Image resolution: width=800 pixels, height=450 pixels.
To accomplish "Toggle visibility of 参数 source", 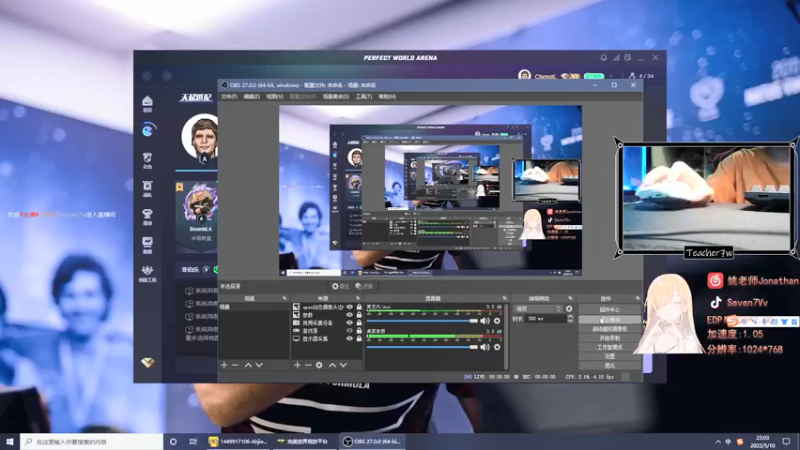I will [x=349, y=315].
